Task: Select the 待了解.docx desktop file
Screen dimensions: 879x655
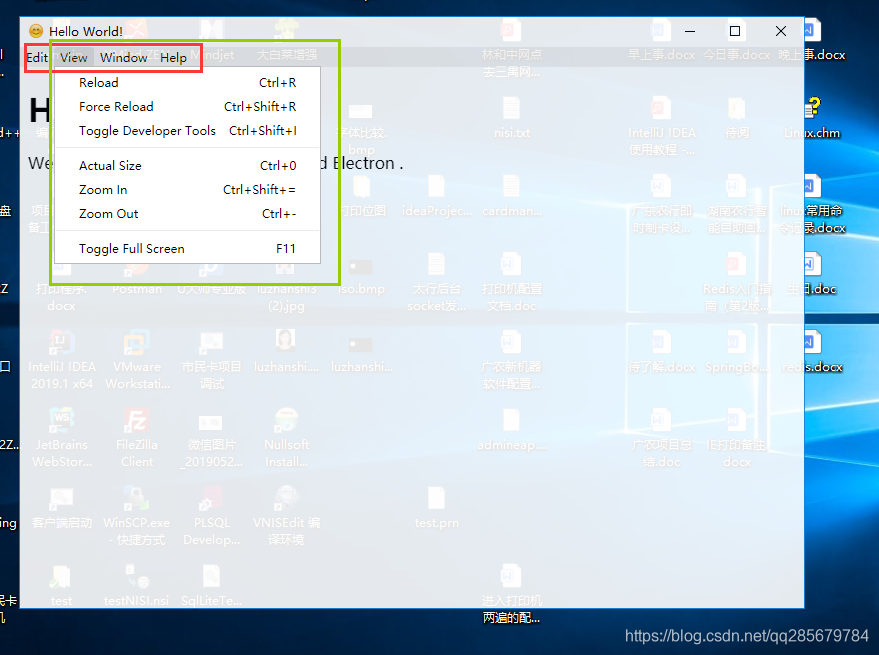Action: pyautogui.click(x=661, y=350)
